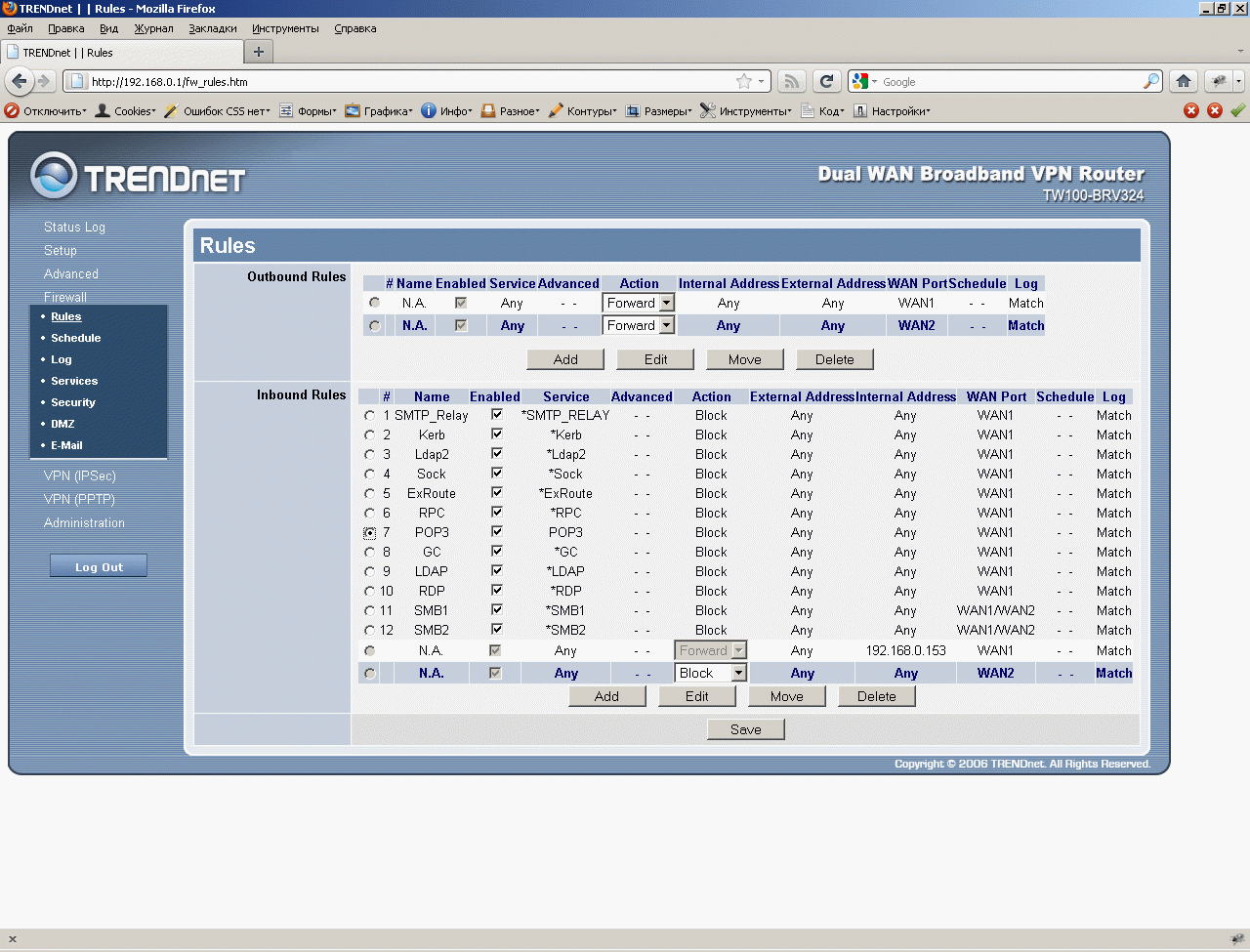Select the radio button for rule 10 RDP
Image resolution: width=1250 pixels, height=952 pixels.
(x=369, y=591)
